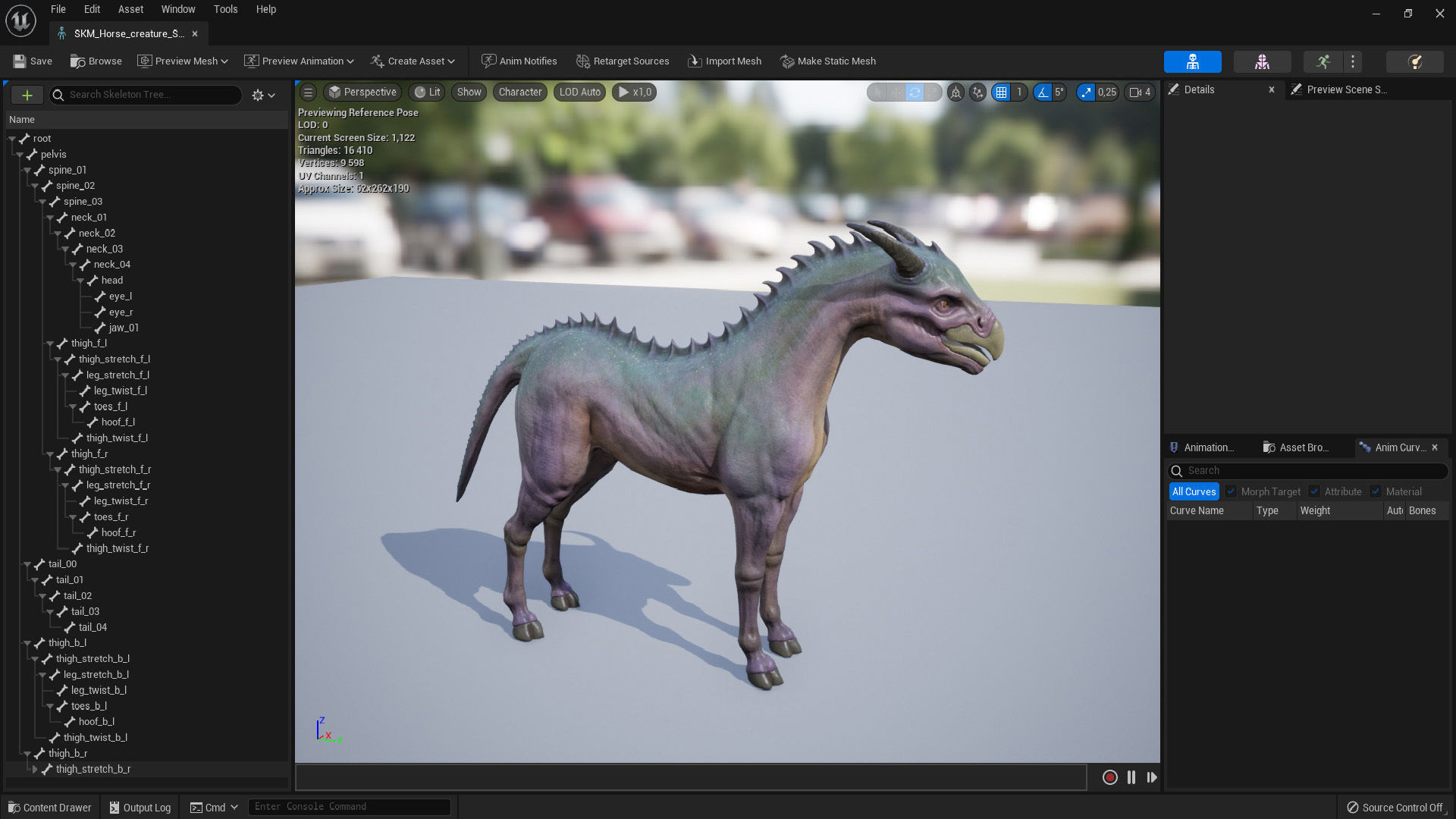Click Make Static Mesh button
Image resolution: width=1456 pixels, height=819 pixels.
(x=828, y=61)
